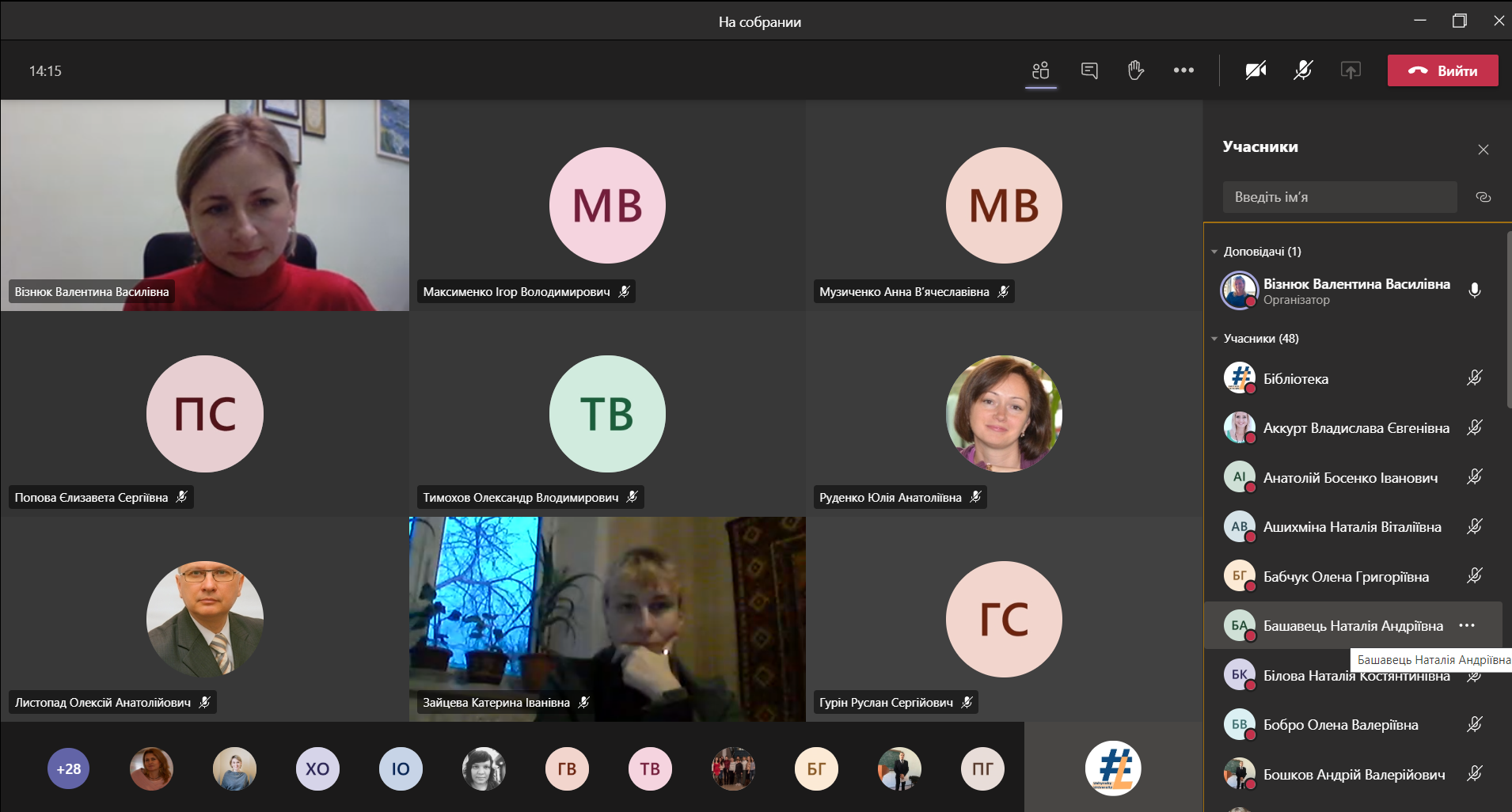The height and width of the screenshot is (812, 1512).
Task: Select Попова Єлизавета Сергіївна tile
Action: tap(205, 414)
